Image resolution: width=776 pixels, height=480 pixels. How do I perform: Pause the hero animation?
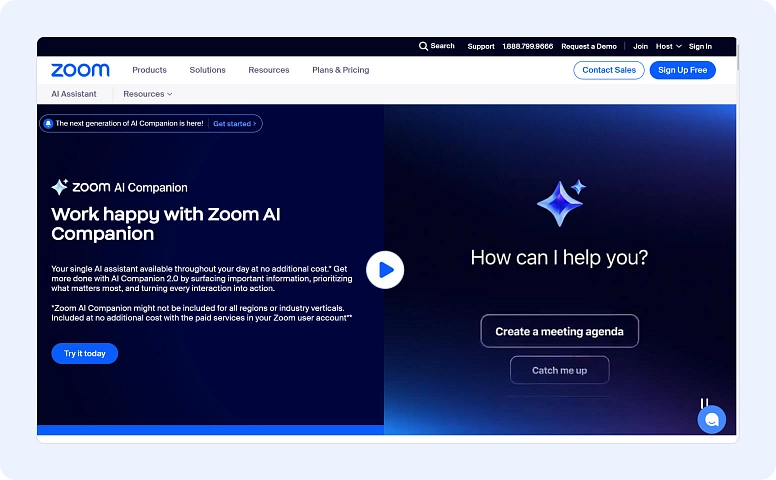(704, 403)
